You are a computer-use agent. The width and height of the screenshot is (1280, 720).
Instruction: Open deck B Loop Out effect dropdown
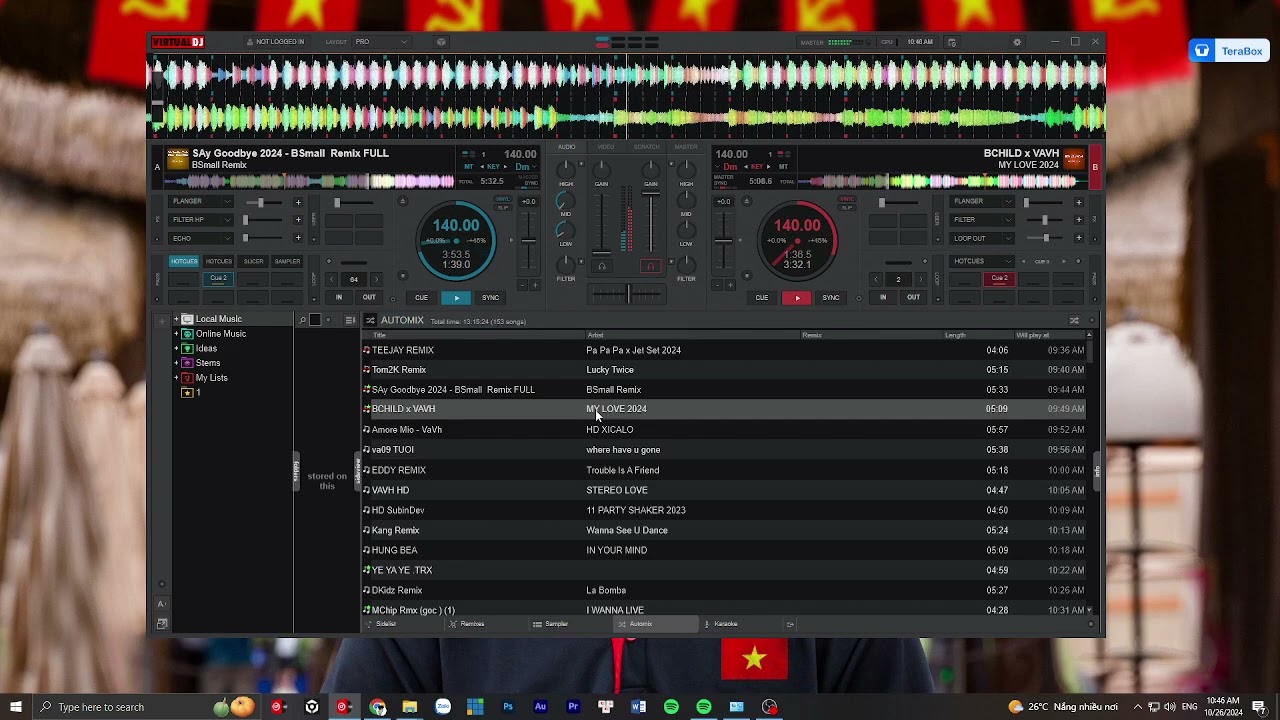click(x=982, y=238)
